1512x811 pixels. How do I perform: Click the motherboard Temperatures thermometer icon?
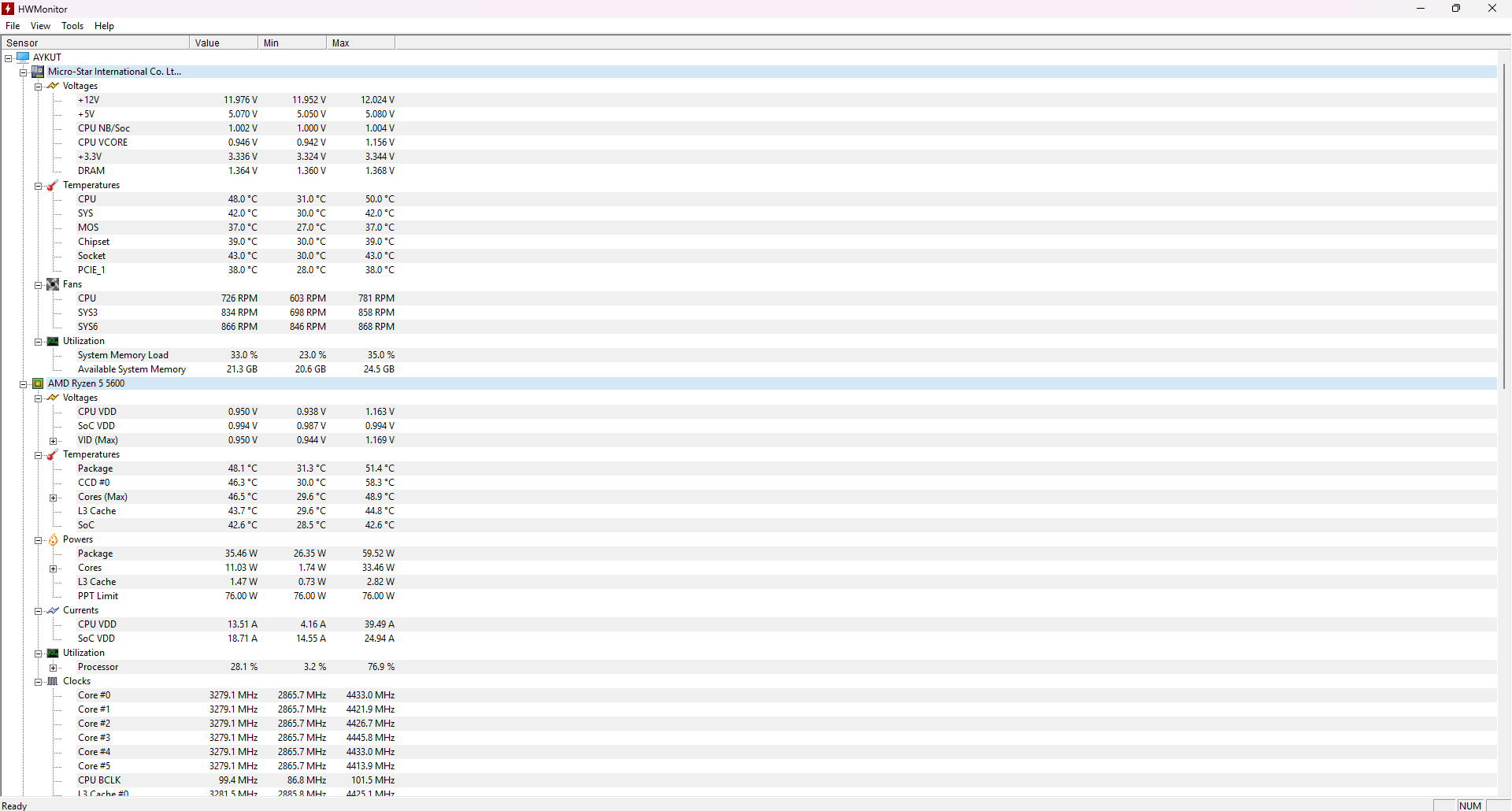click(53, 185)
